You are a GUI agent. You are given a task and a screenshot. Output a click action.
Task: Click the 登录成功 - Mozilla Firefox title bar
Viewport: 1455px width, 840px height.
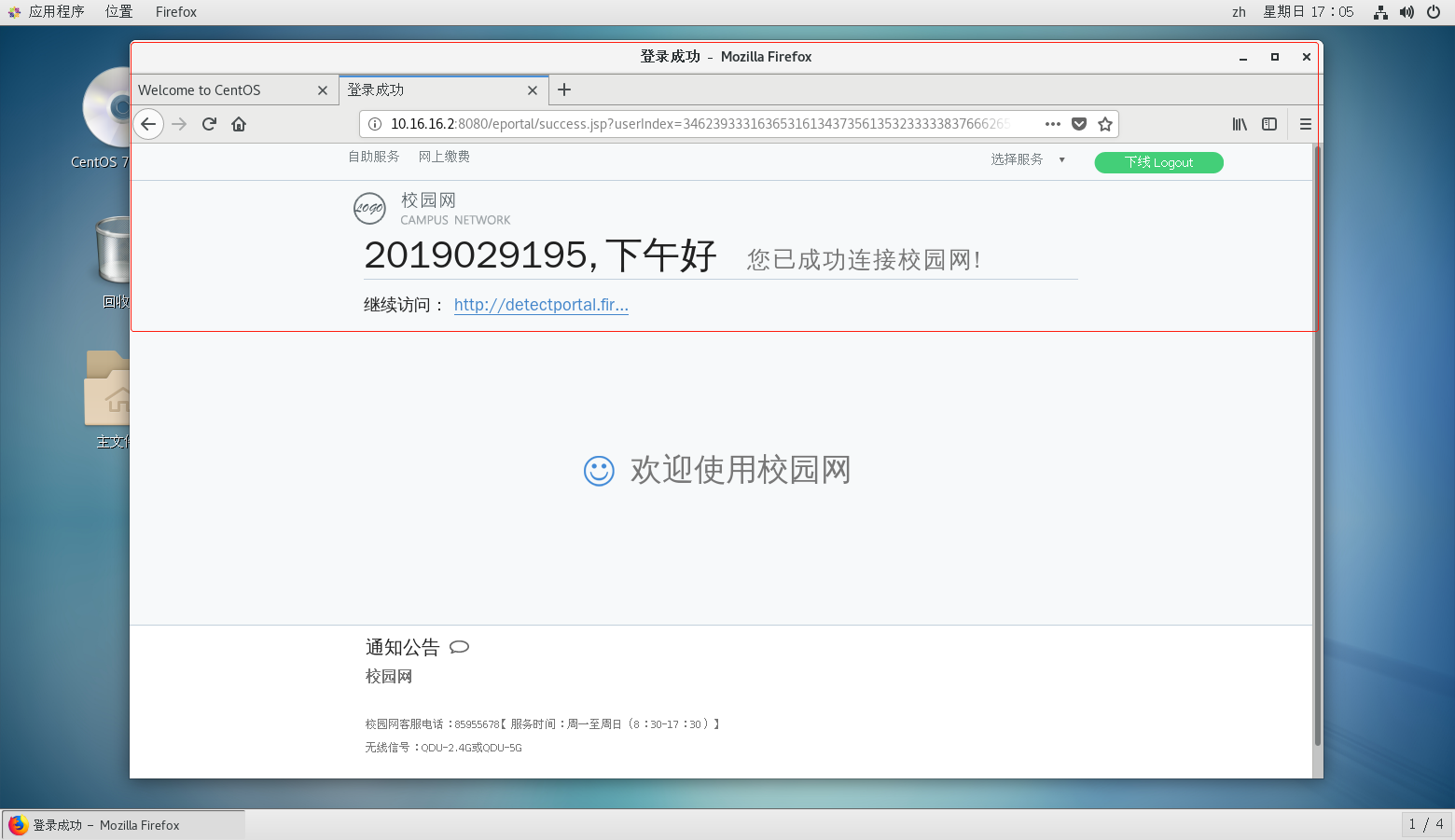pos(726,57)
